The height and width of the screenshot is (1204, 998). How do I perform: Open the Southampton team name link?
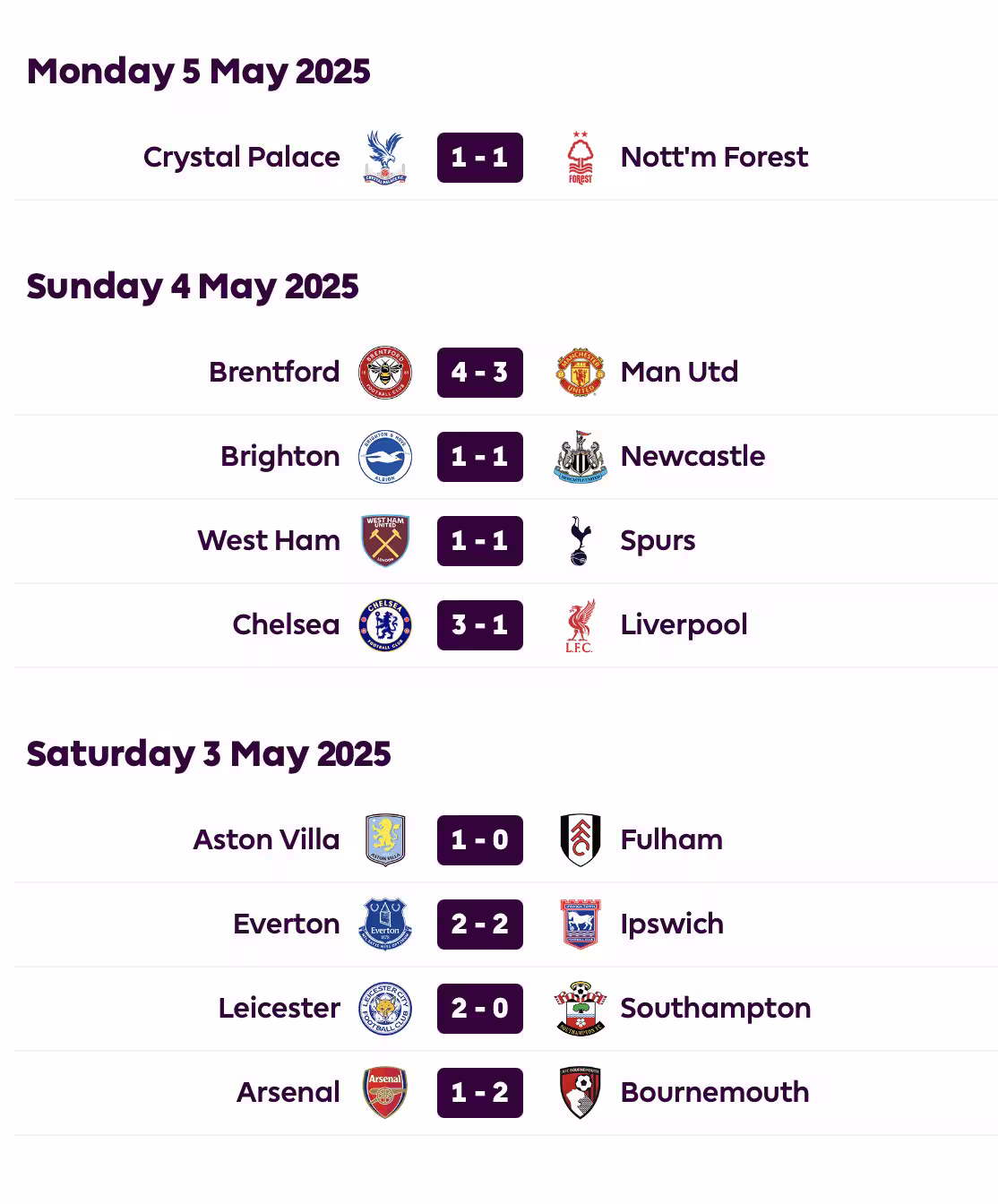tap(716, 1009)
